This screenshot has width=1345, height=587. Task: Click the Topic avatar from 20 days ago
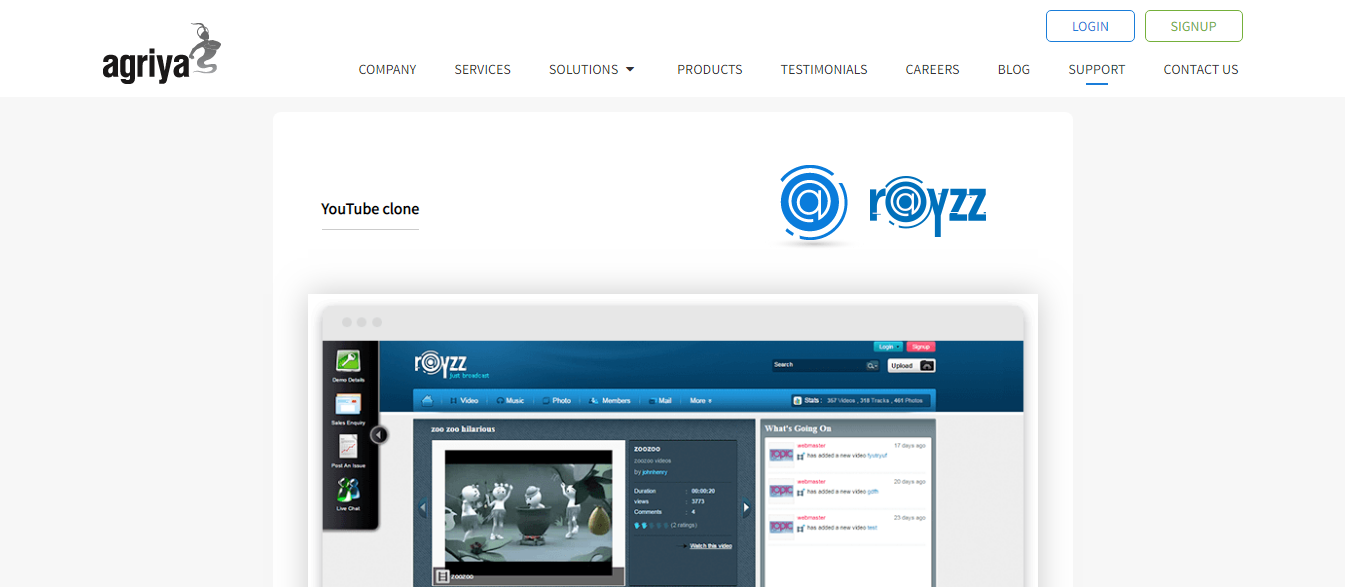click(781, 491)
